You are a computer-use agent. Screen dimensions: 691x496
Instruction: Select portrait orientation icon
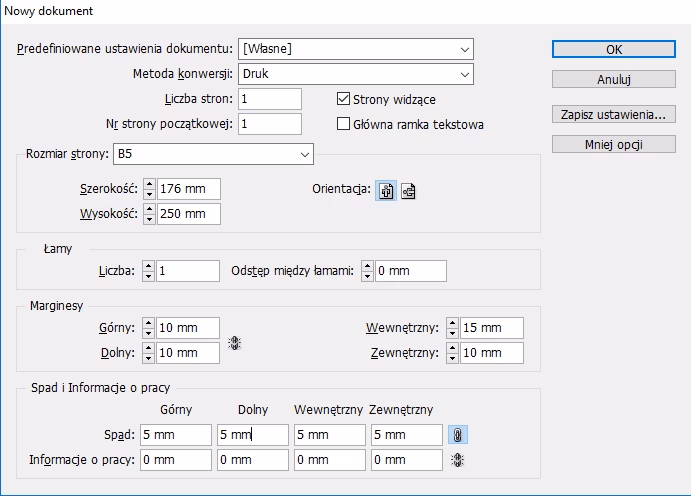pyautogui.click(x=386, y=191)
